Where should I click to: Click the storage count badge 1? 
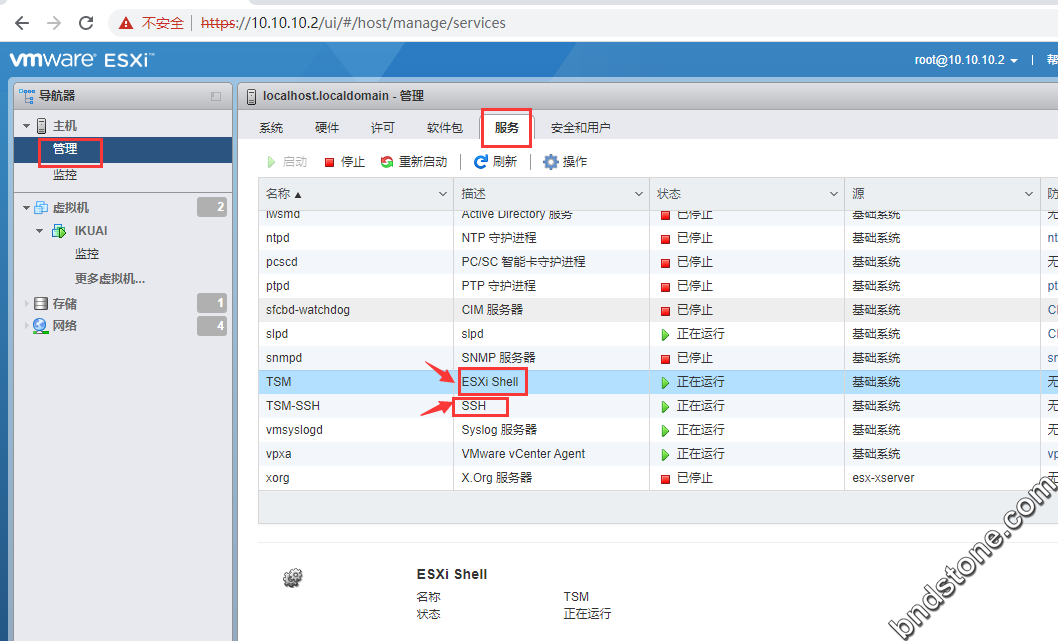[212, 303]
